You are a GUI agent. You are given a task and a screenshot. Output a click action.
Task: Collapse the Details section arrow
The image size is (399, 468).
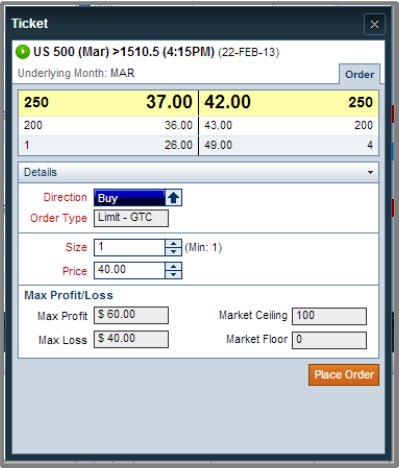pyautogui.click(x=370, y=172)
